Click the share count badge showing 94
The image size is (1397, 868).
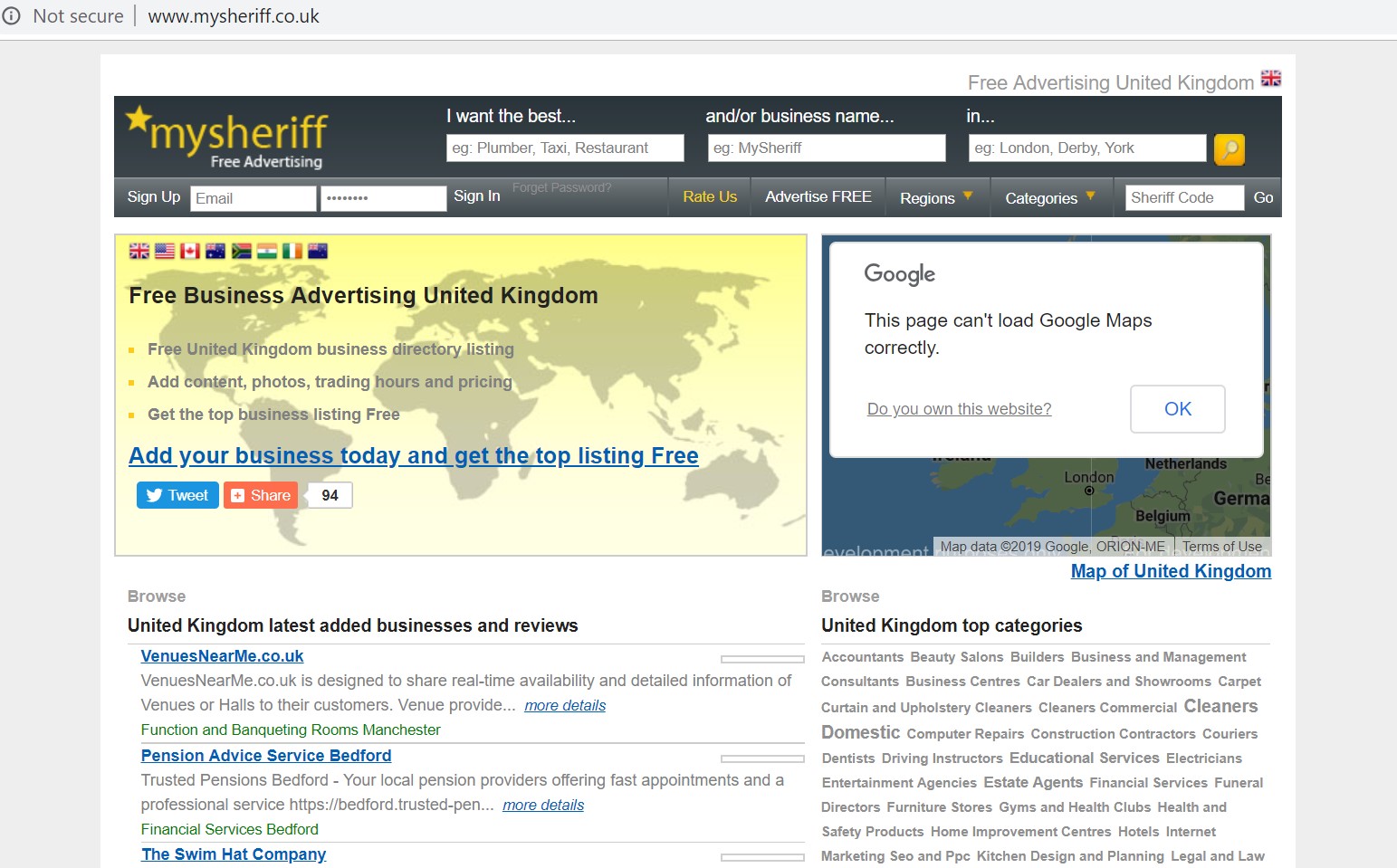pos(330,495)
